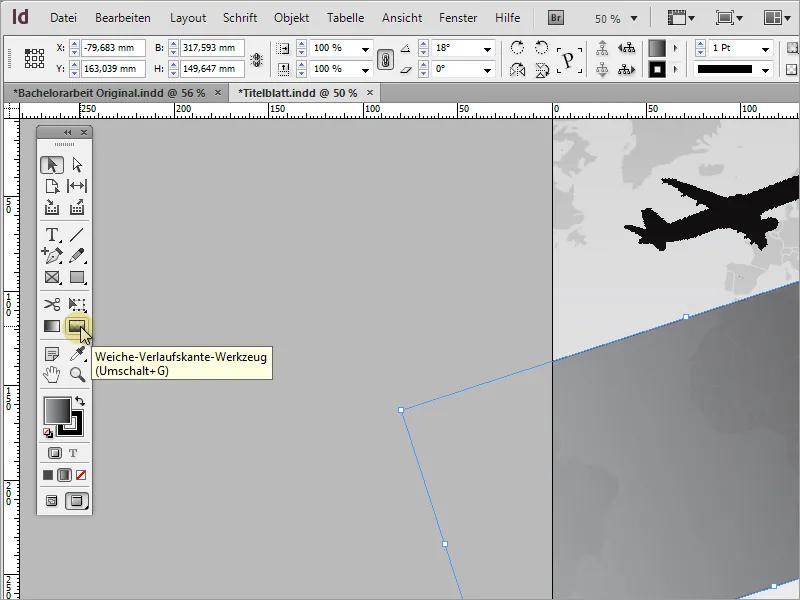Click flip vertical icon
Image resolution: width=800 pixels, height=600 pixels.
pyautogui.click(x=541, y=69)
